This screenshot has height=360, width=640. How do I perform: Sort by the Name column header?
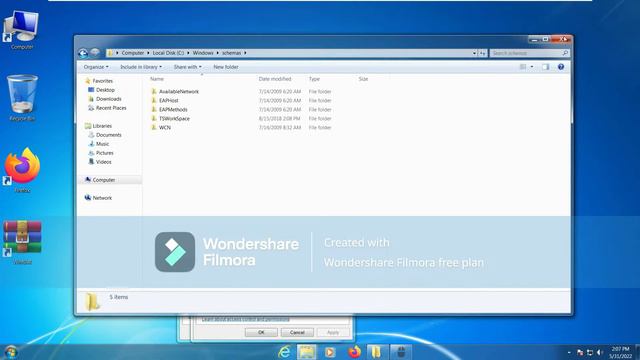point(157,79)
